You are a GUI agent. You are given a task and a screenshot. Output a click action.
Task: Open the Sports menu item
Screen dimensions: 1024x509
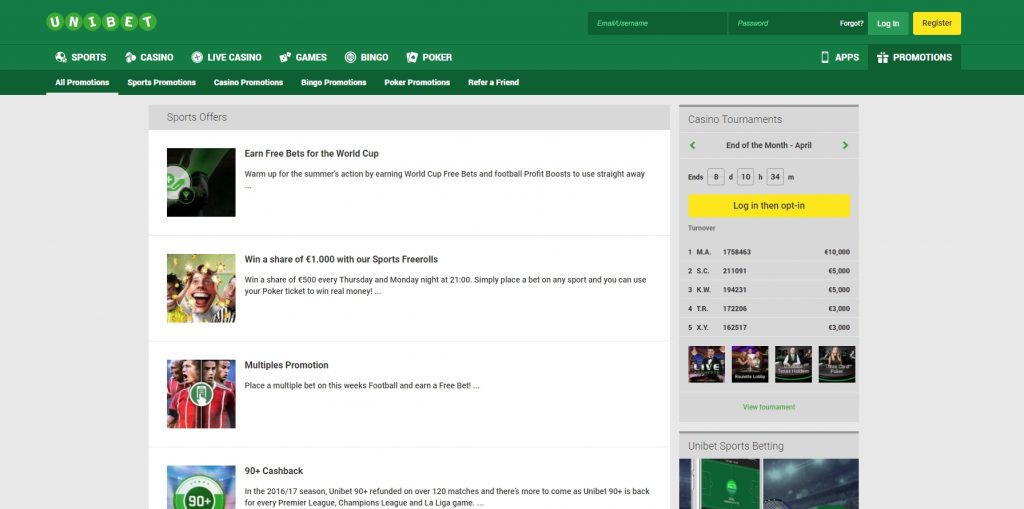click(89, 57)
